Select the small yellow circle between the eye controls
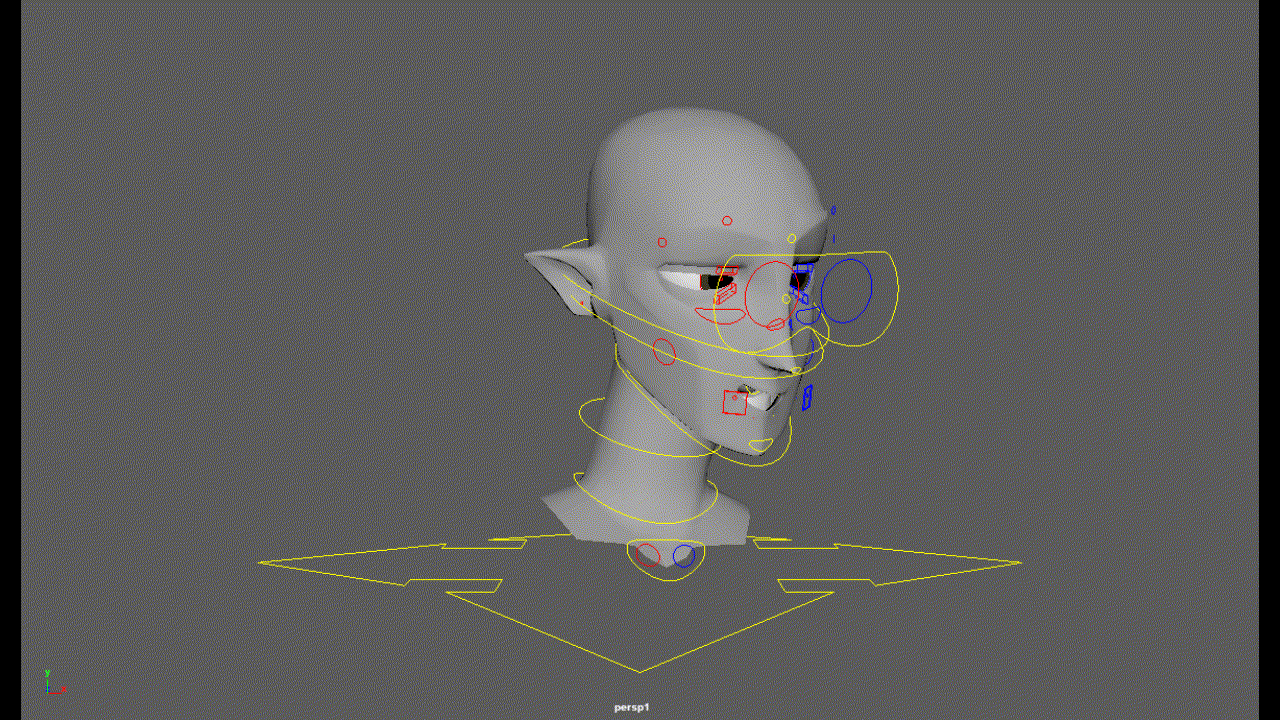1280x720 pixels. [x=786, y=298]
